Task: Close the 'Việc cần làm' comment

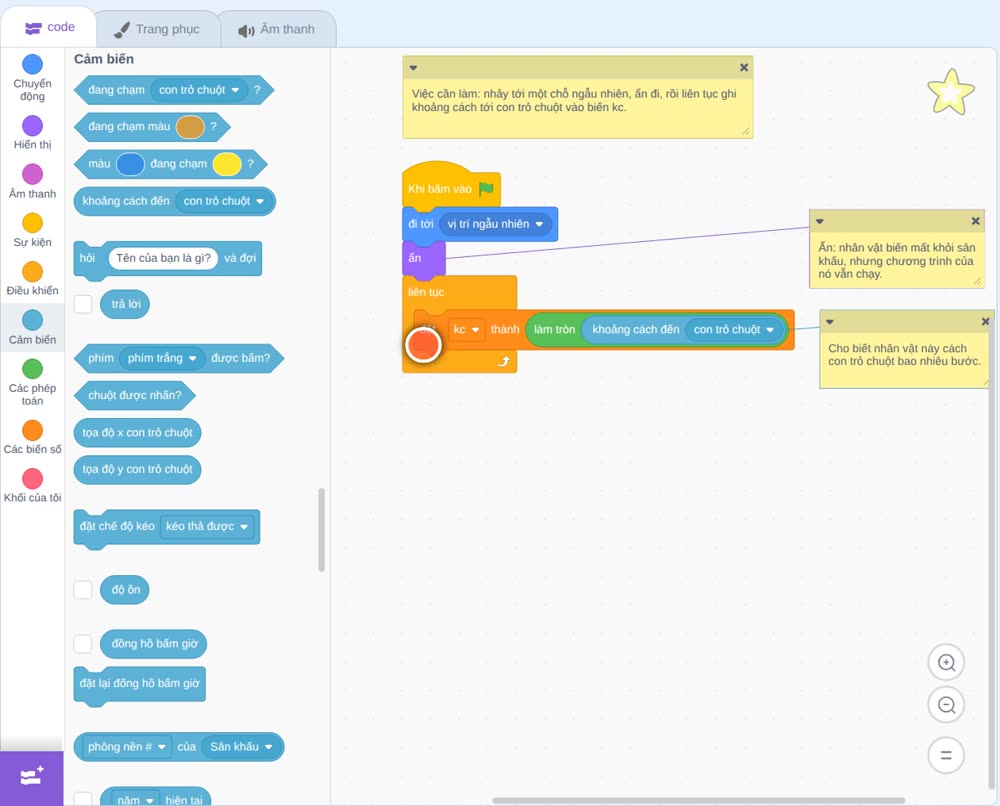Action: (x=744, y=67)
